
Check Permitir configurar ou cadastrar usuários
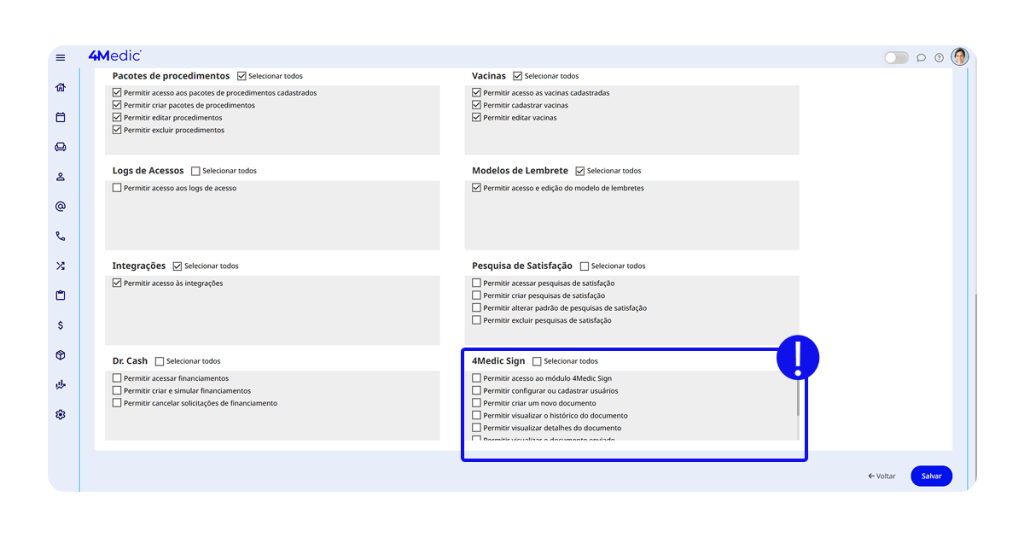(477, 390)
